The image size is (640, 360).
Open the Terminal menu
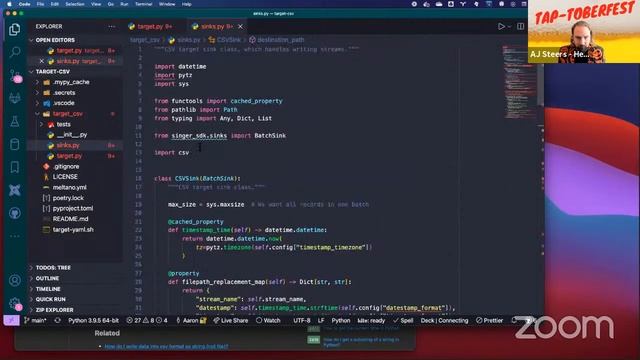coord(143,4)
